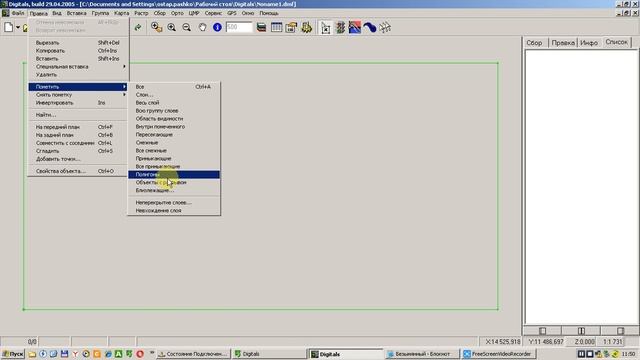Open the Файл menu
The width and height of the screenshot is (640, 360).
pos(18,13)
